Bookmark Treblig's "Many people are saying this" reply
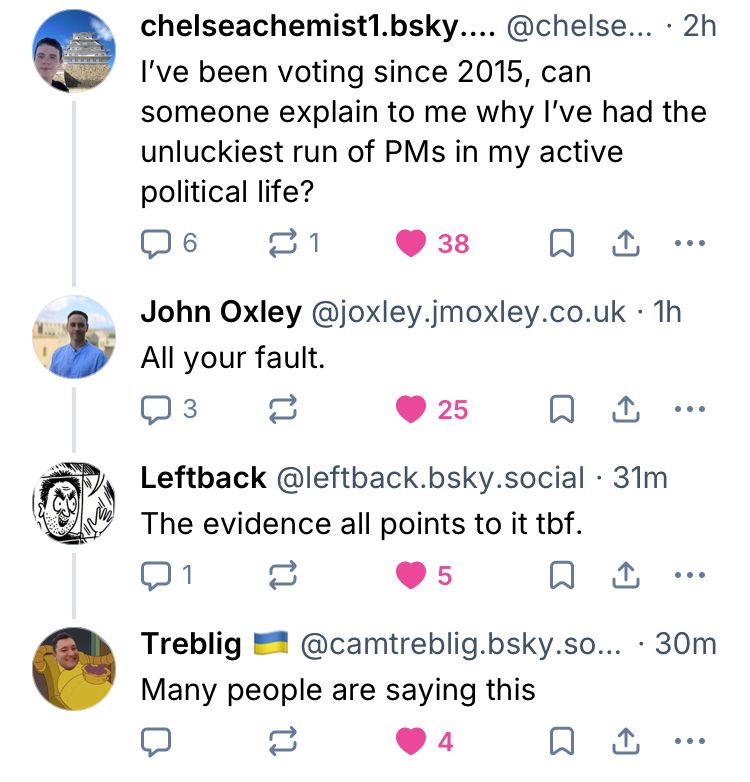 (x=563, y=741)
